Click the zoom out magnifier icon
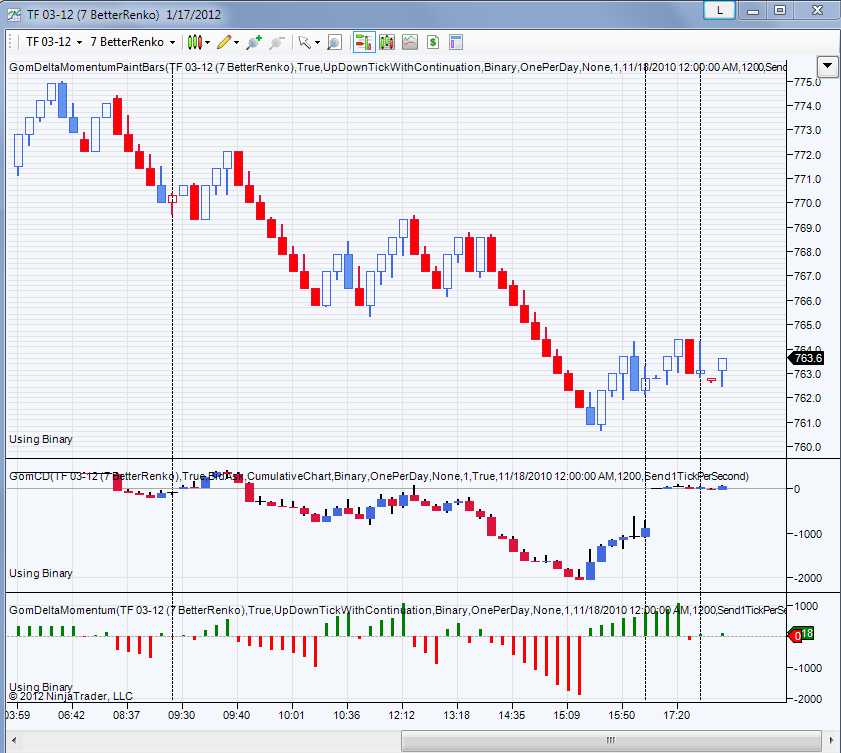 tap(276, 42)
